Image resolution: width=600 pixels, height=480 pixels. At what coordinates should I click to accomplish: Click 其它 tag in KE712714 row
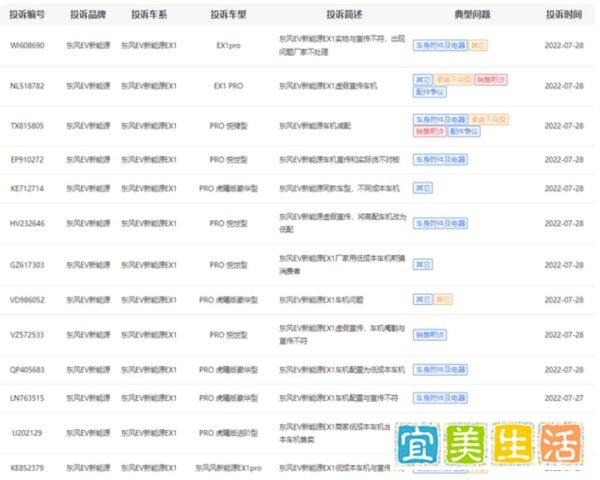pyautogui.click(x=423, y=188)
